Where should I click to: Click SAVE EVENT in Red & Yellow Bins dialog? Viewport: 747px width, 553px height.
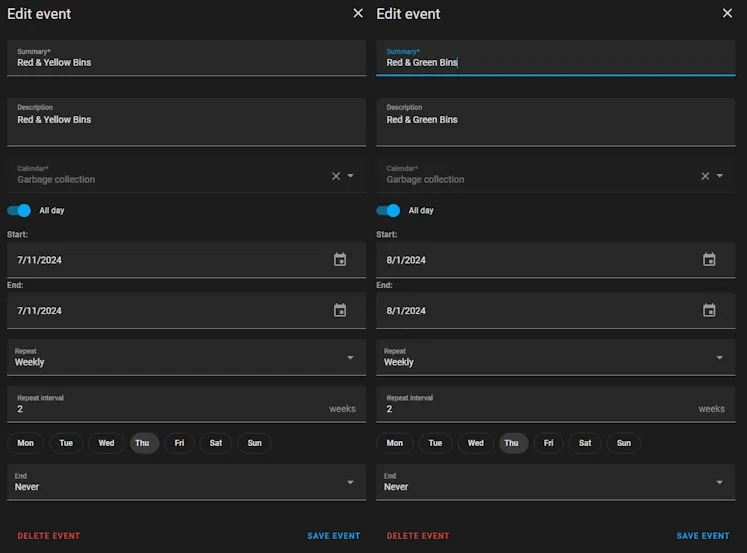[x=333, y=536]
